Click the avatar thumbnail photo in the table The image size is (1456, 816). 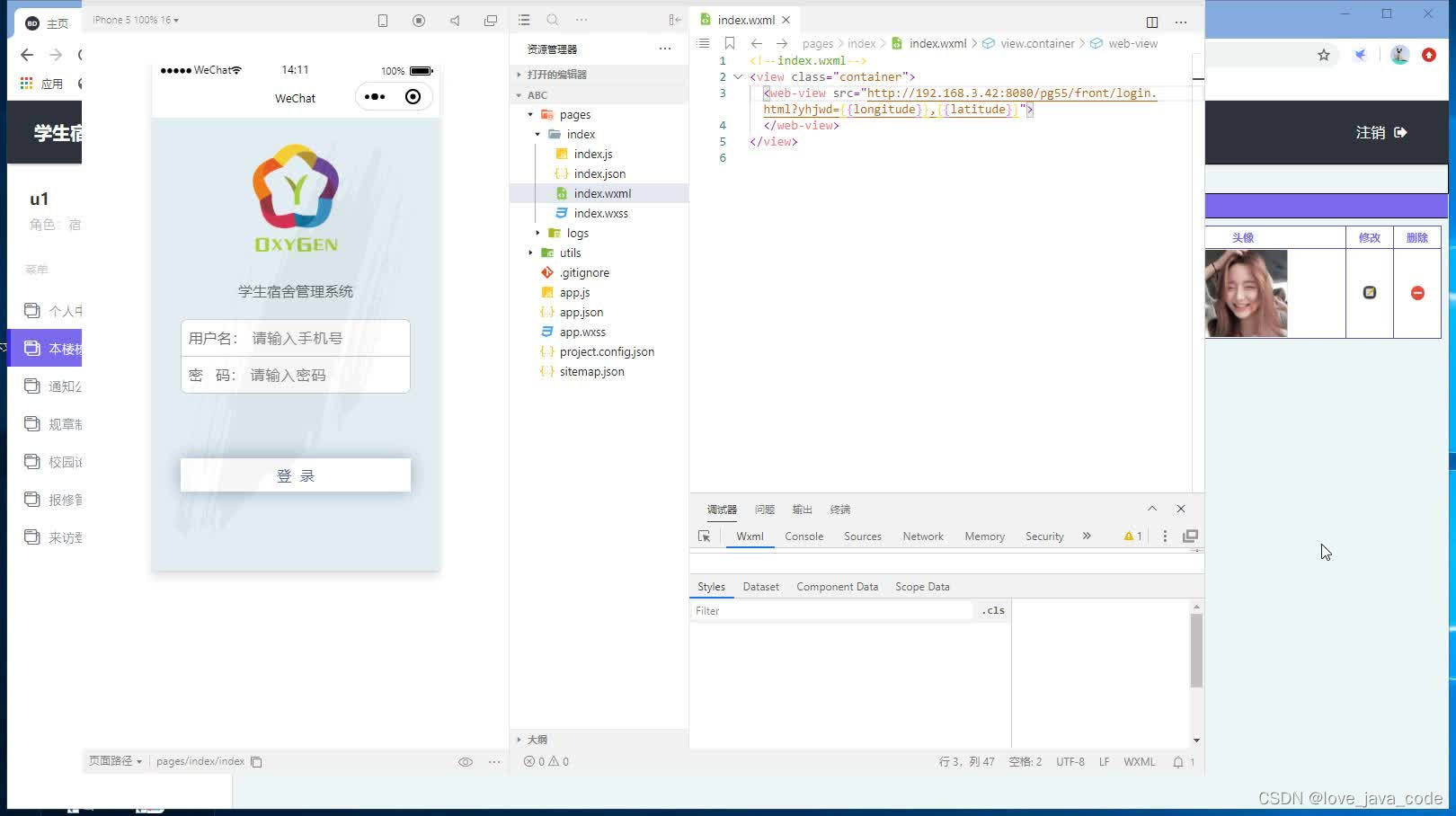pyautogui.click(x=1247, y=294)
